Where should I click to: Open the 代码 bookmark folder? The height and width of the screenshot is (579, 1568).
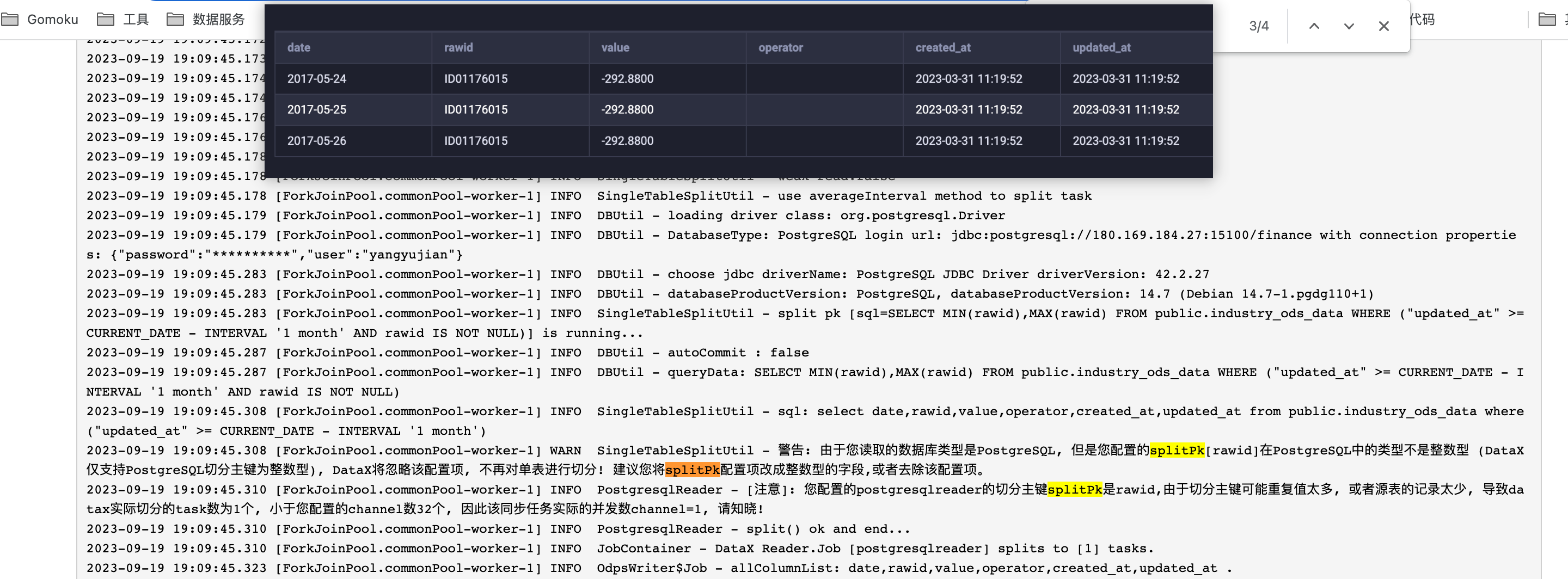pyautogui.click(x=1422, y=20)
